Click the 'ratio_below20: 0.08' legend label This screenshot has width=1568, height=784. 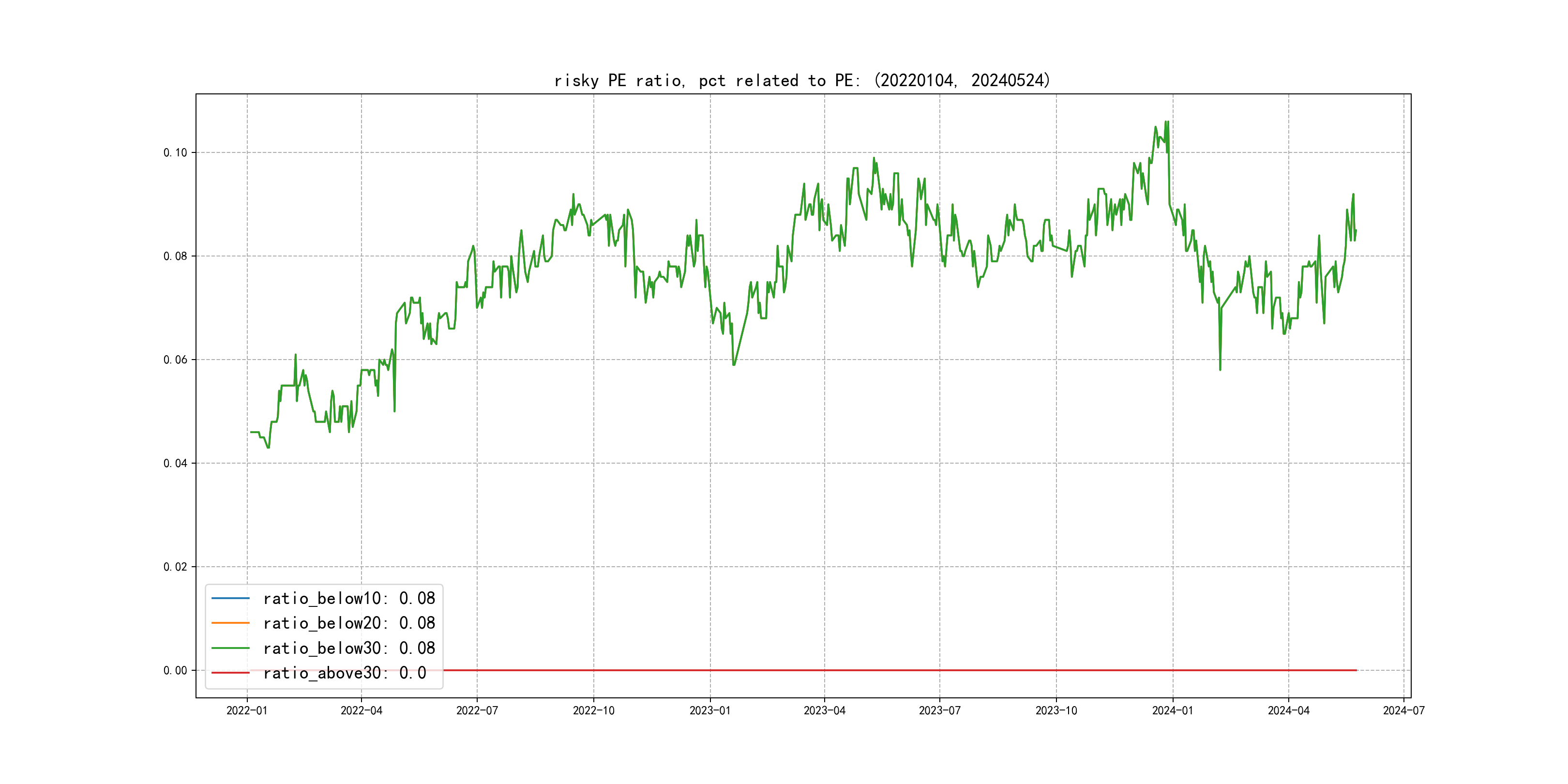(349, 623)
